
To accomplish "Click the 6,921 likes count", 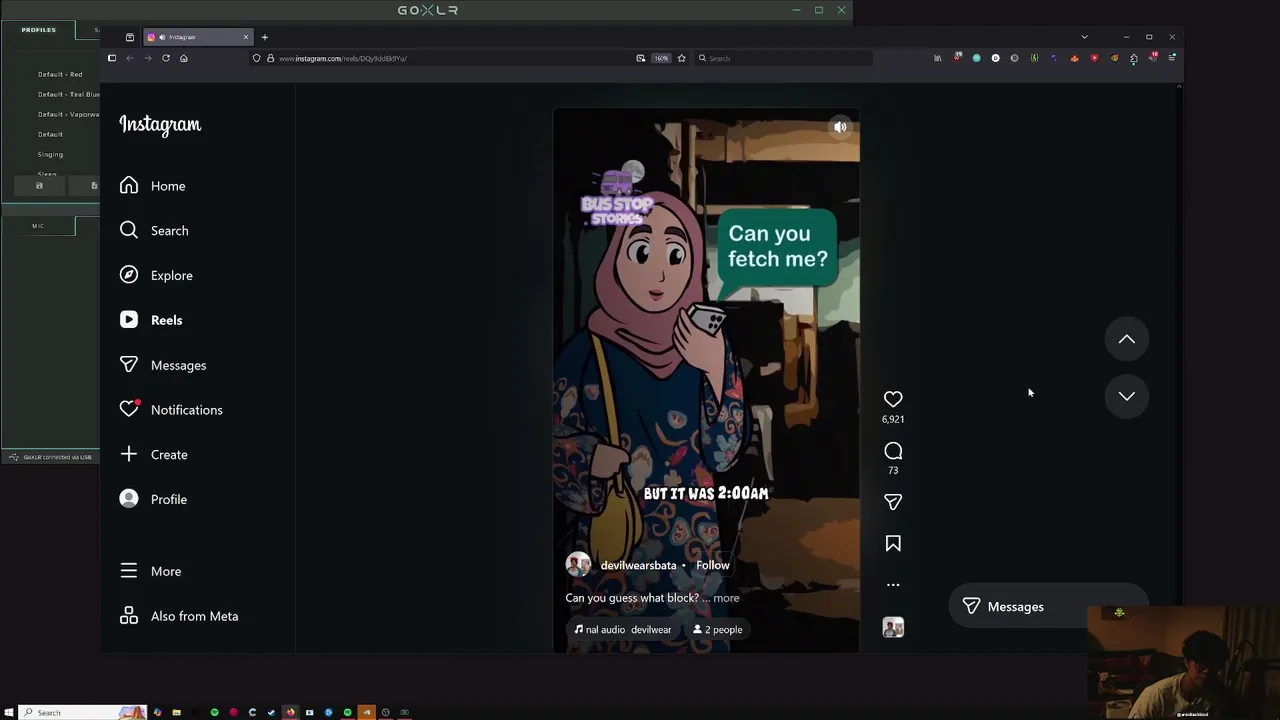I will [x=893, y=420].
